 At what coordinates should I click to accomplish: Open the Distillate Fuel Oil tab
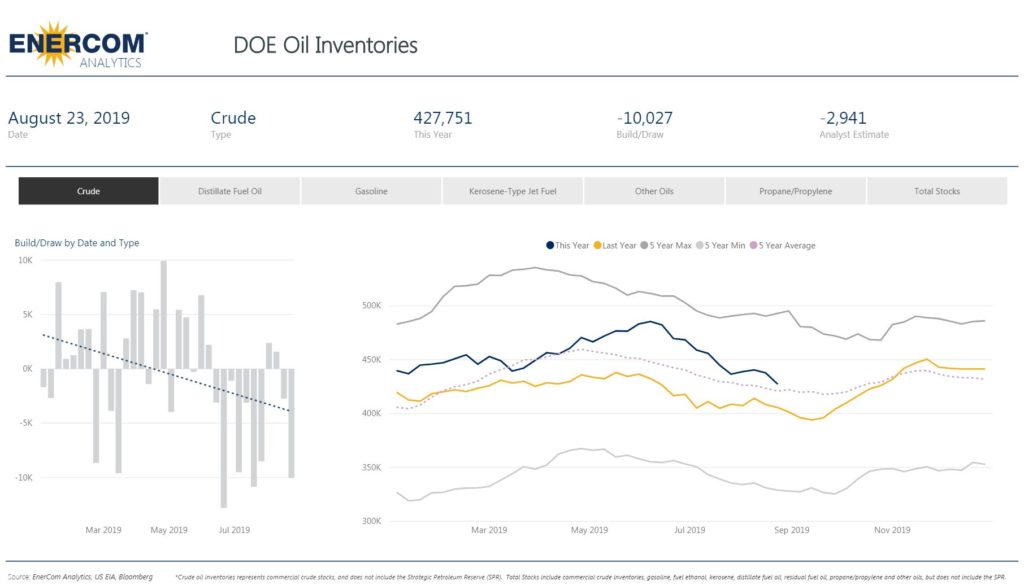coord(229,190)
